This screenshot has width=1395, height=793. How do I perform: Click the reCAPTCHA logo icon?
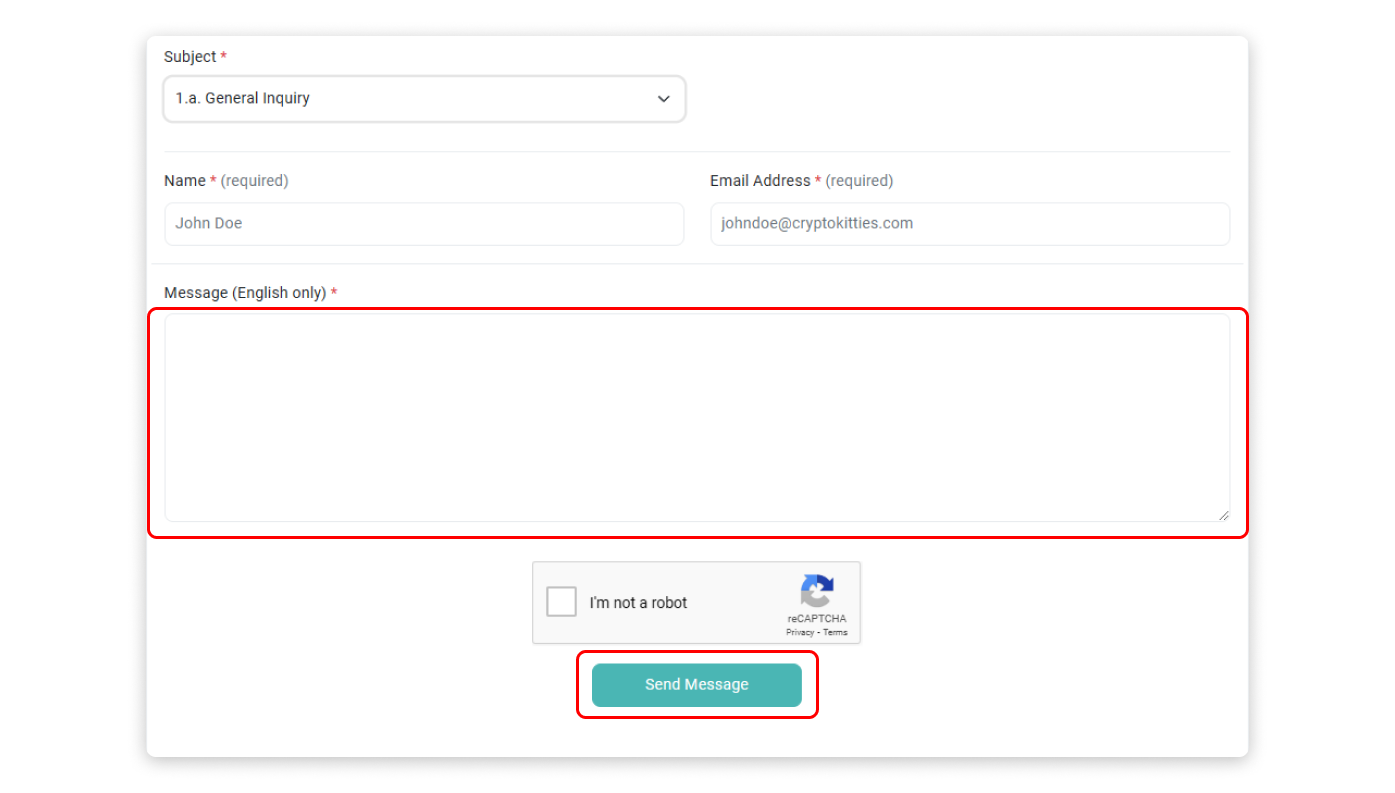[816, 591]
